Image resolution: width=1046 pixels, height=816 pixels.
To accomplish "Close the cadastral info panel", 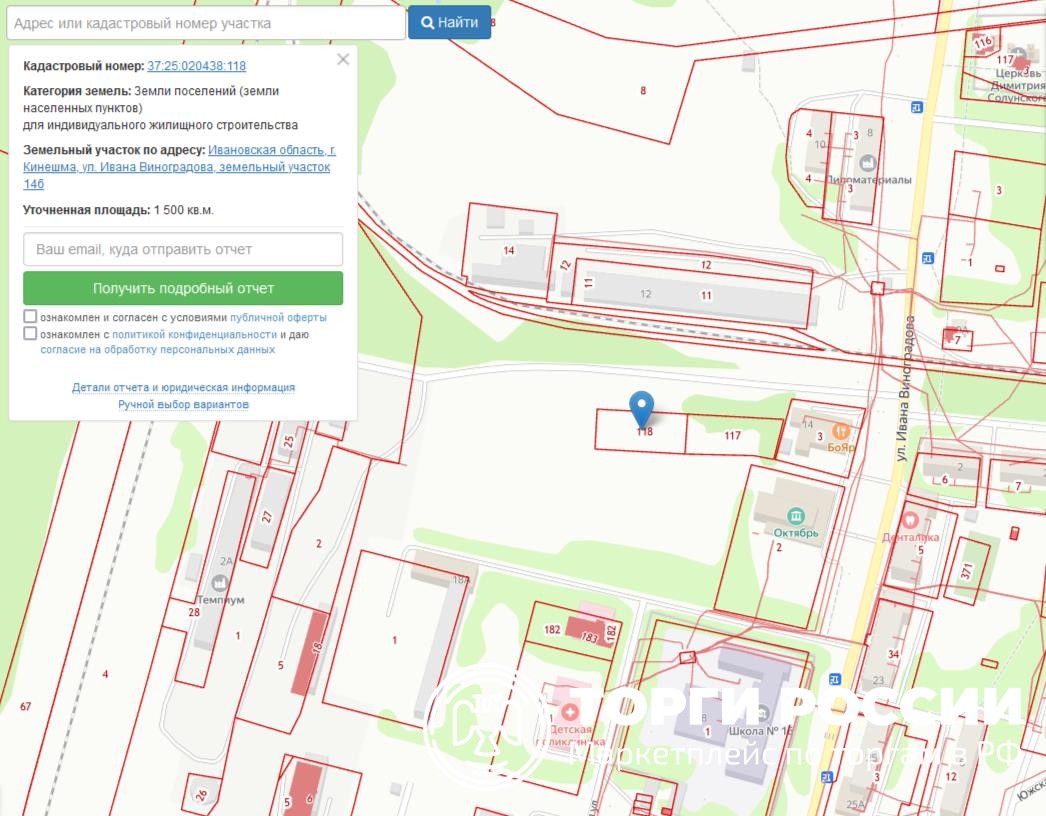I will tap(343, 60).
